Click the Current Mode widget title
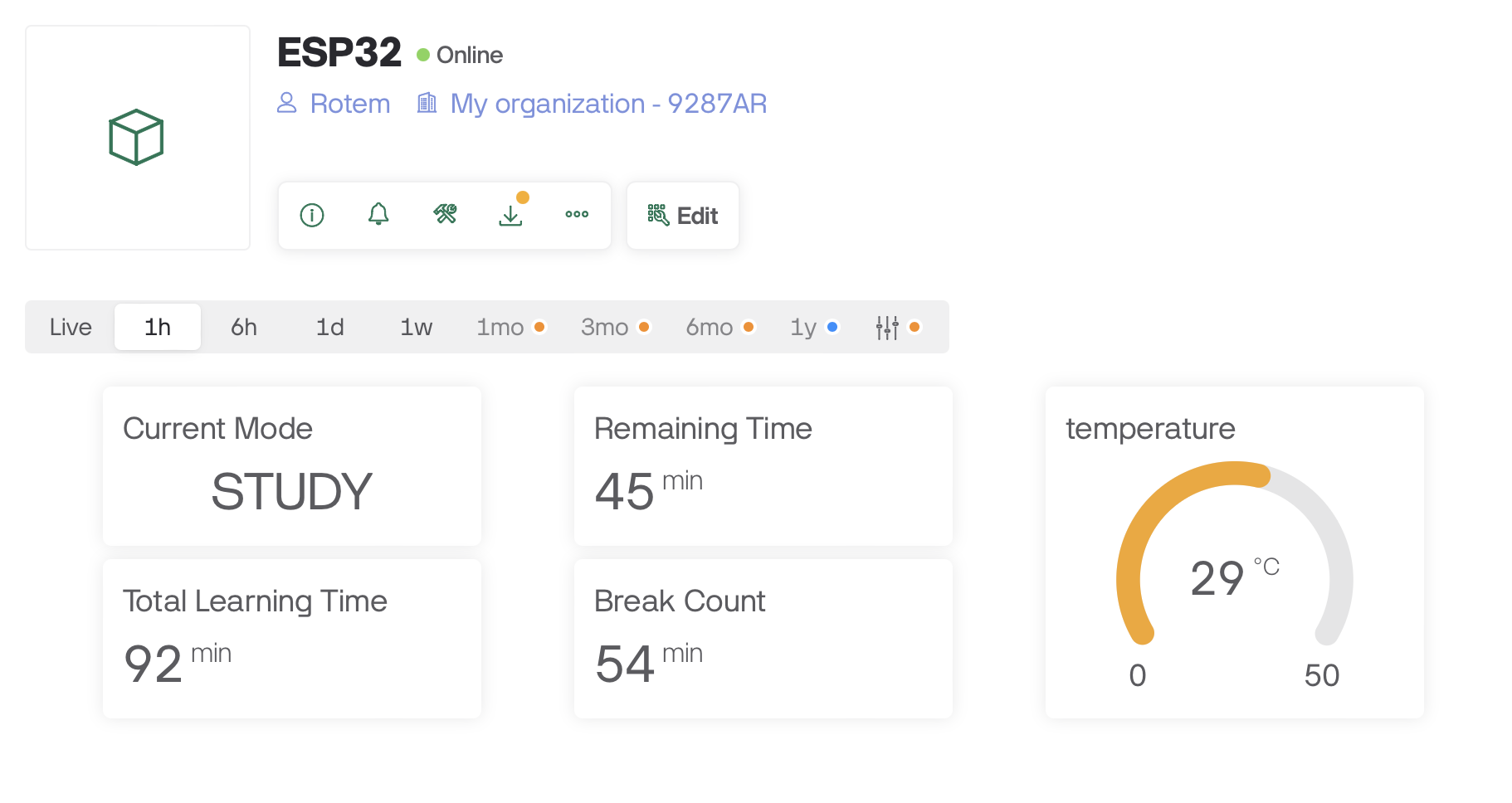Screen dimensions: 1512x803 (x=217, y=429)
